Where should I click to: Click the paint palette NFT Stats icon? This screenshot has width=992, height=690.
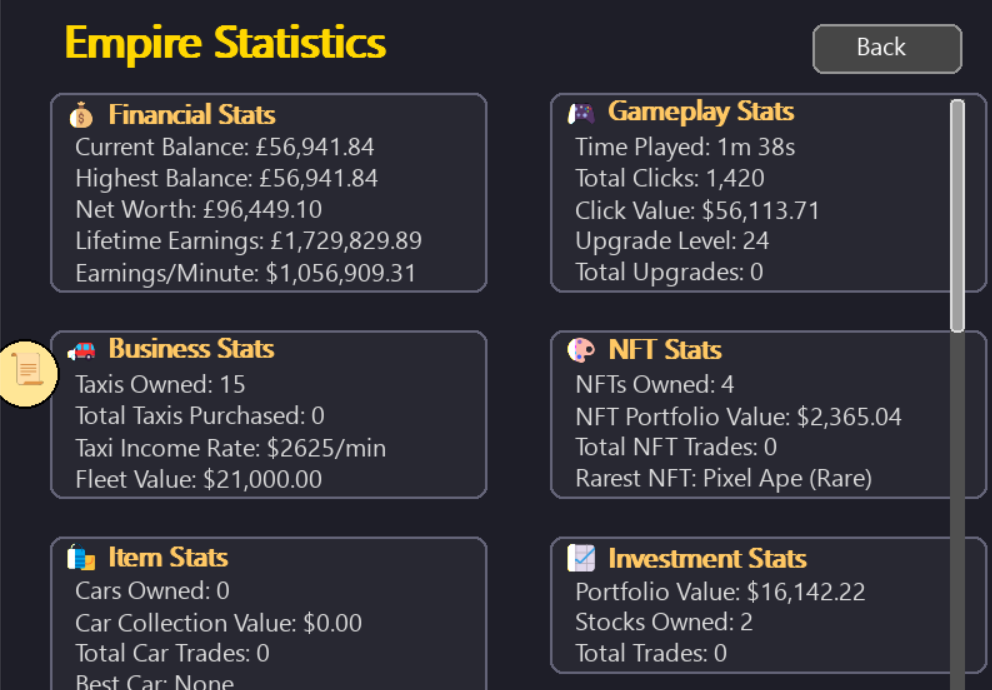pyautogui.click(x=581, y=351)
